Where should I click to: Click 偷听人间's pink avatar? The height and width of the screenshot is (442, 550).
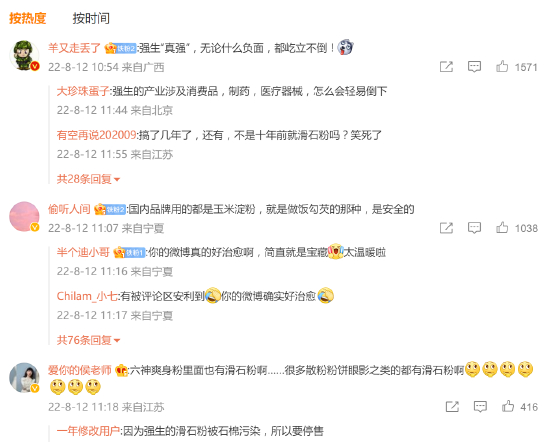point(24,217)
